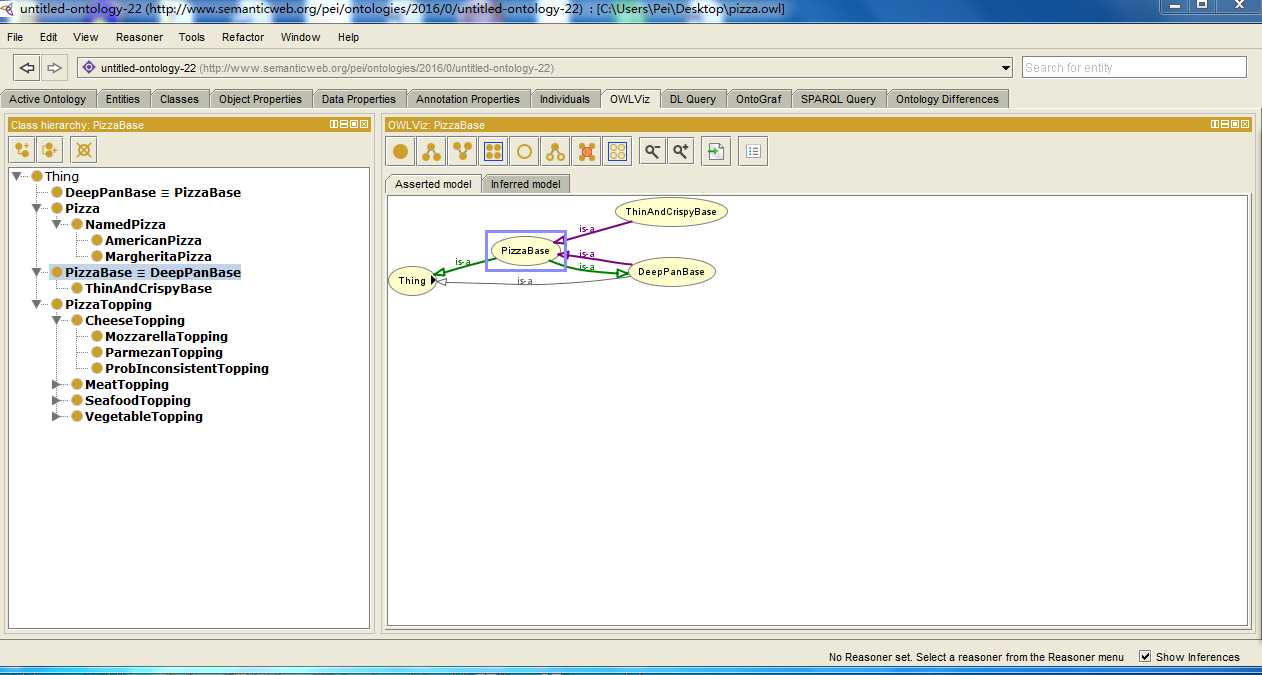Switch to the Asserted model tab
1262x675 pixels.
click(433, 184)
